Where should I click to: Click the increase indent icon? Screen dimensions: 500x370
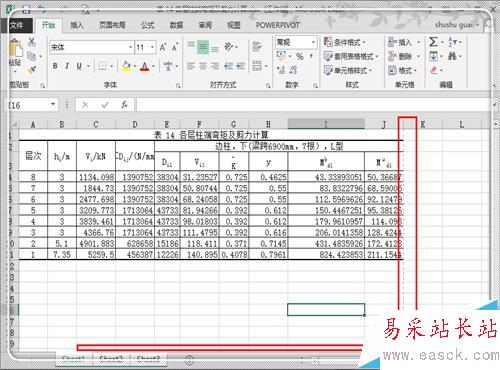point(241,66)
